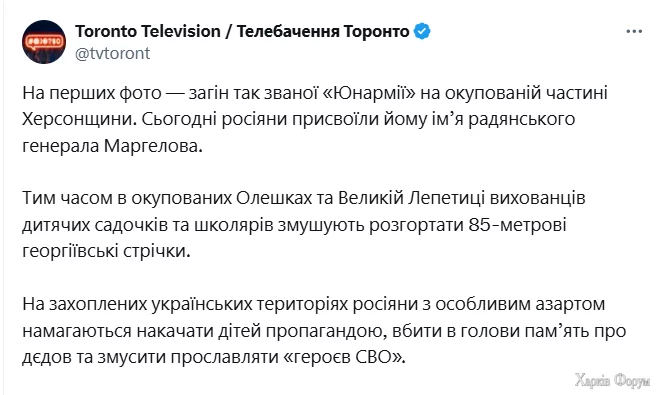
Task: Click the paragraph starting "На захоплених українських"
Action: (x=324, y=331)
